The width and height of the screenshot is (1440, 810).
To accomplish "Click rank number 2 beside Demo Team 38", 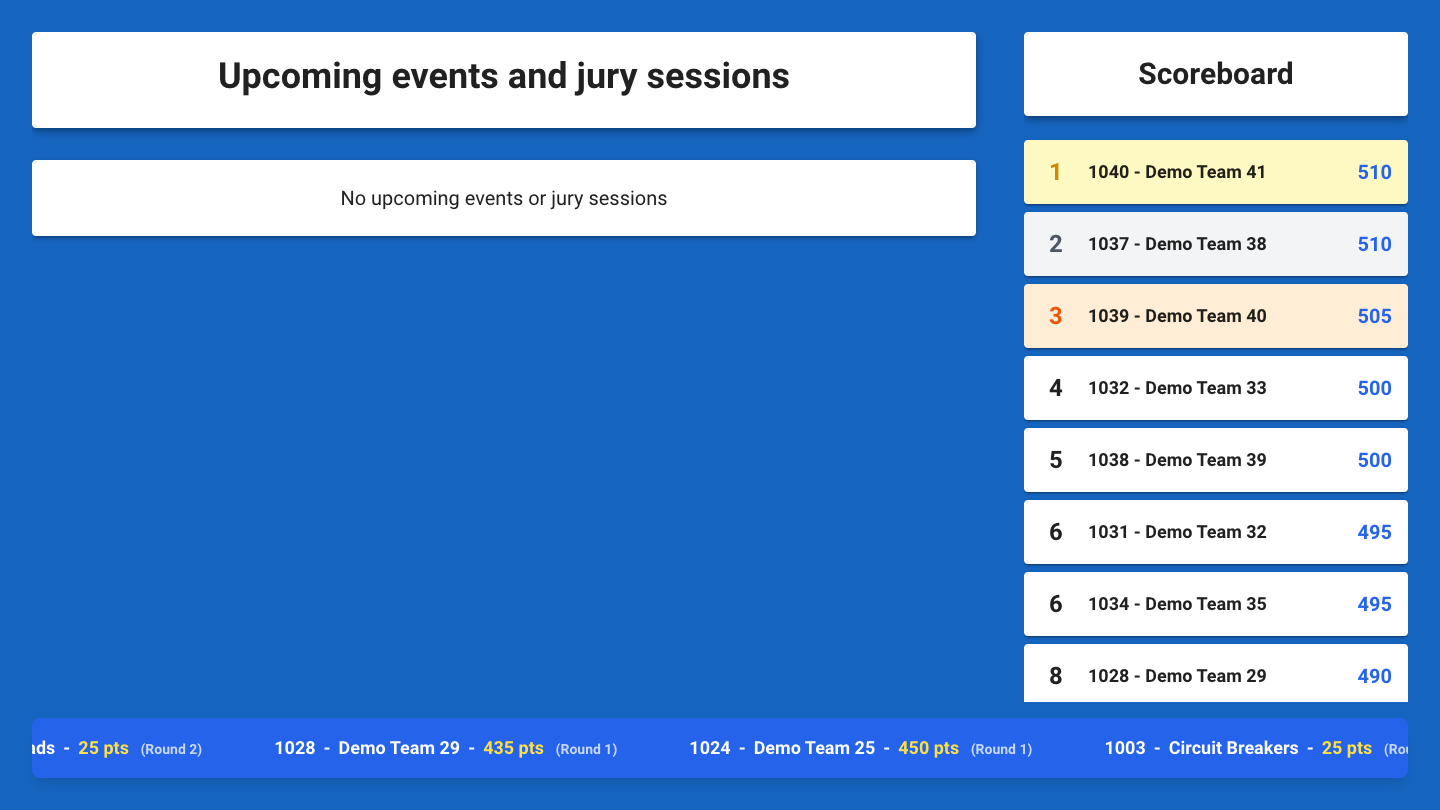I will [1055, 244].
